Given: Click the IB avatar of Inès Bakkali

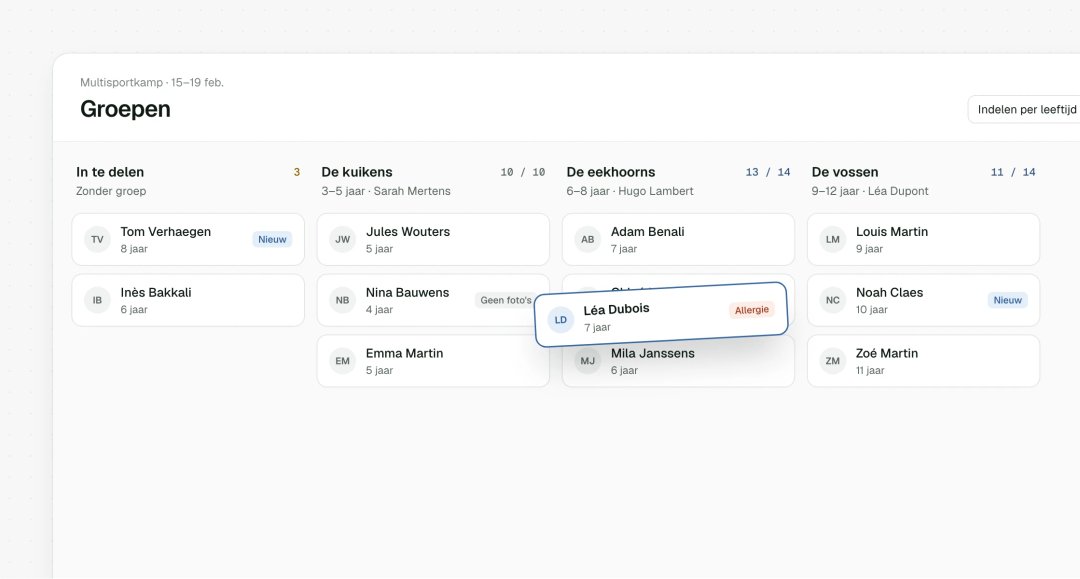Looking at the screenshot, I should 97,300.
